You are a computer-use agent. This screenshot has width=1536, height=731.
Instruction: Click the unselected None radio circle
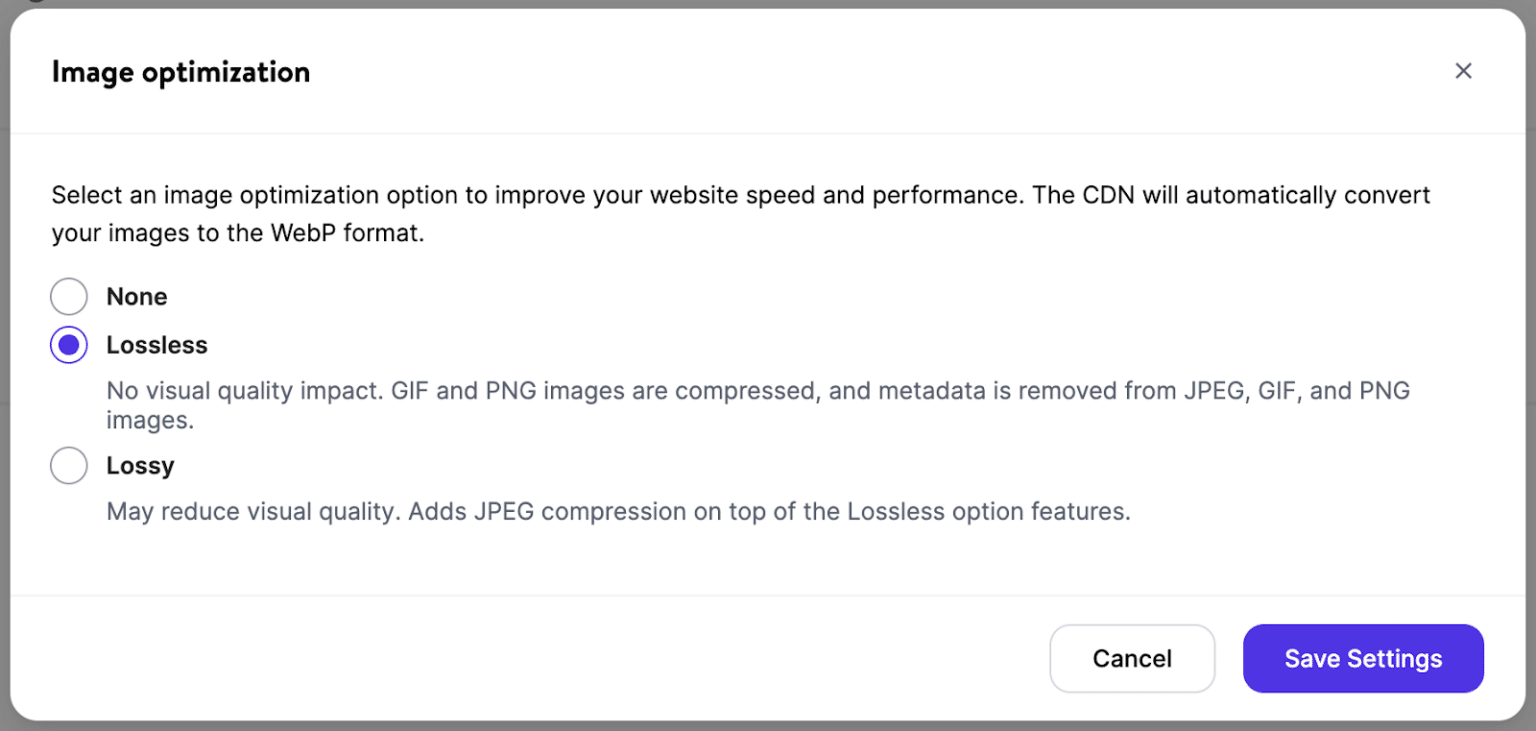(68, 296)
